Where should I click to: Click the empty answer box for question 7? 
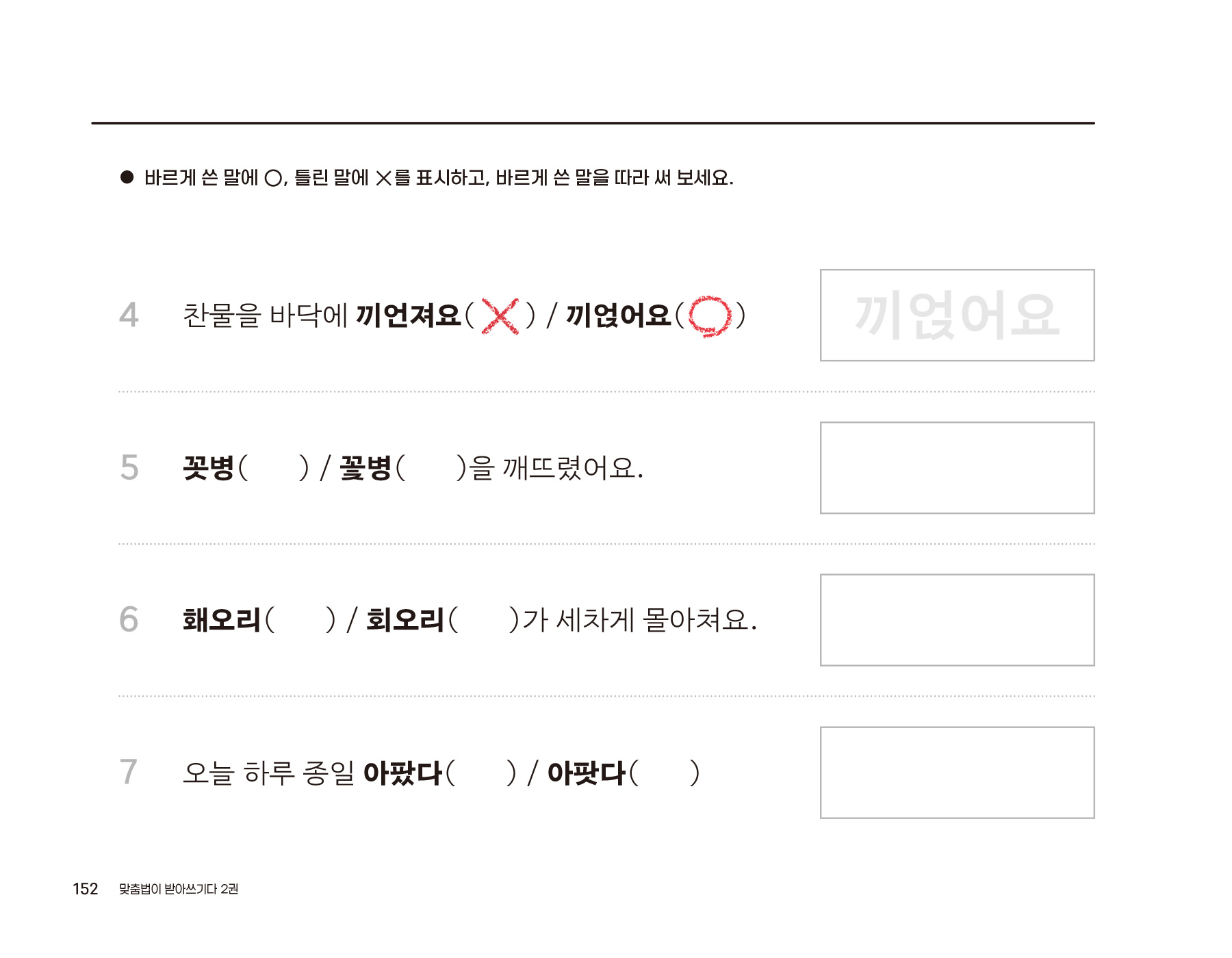click(957, 773)
